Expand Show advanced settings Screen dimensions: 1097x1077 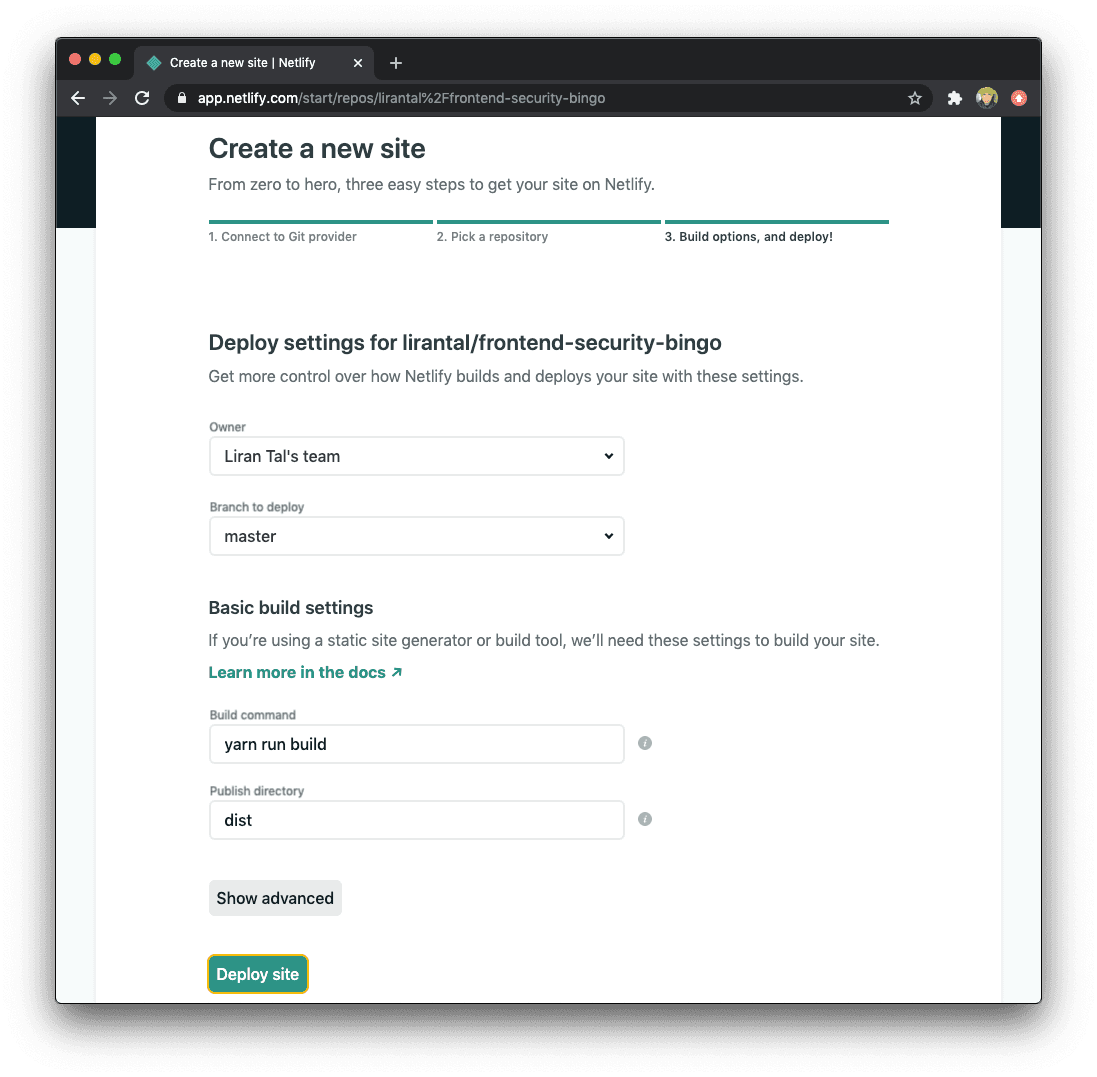275,898
